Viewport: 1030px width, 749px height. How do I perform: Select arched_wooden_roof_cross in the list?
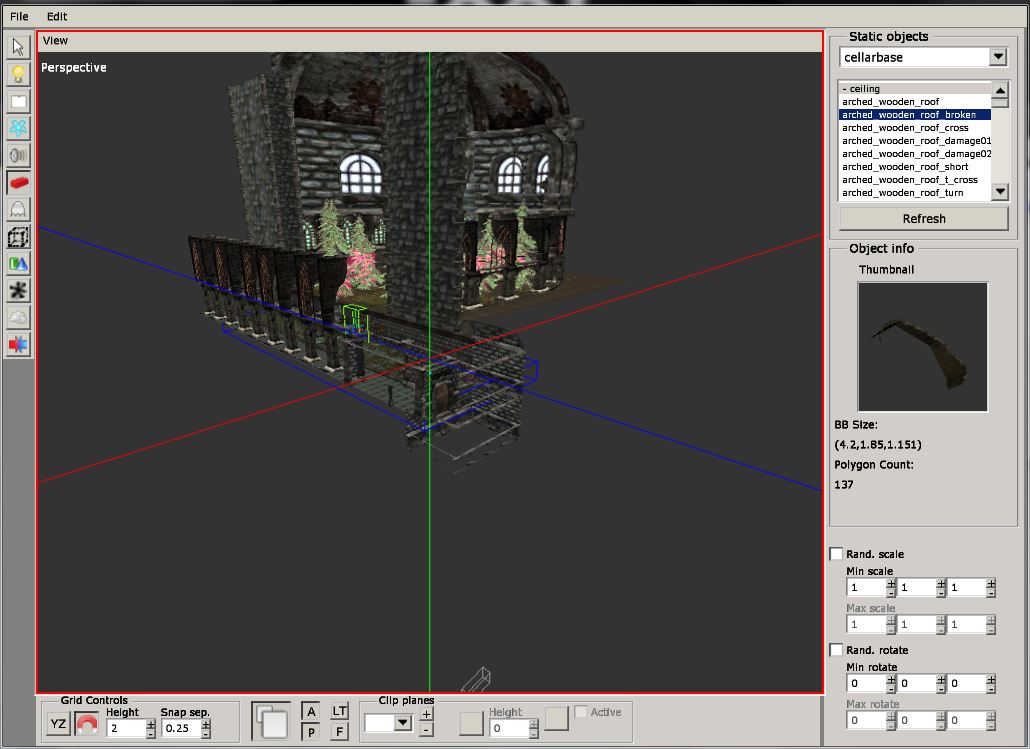point(905,128)
